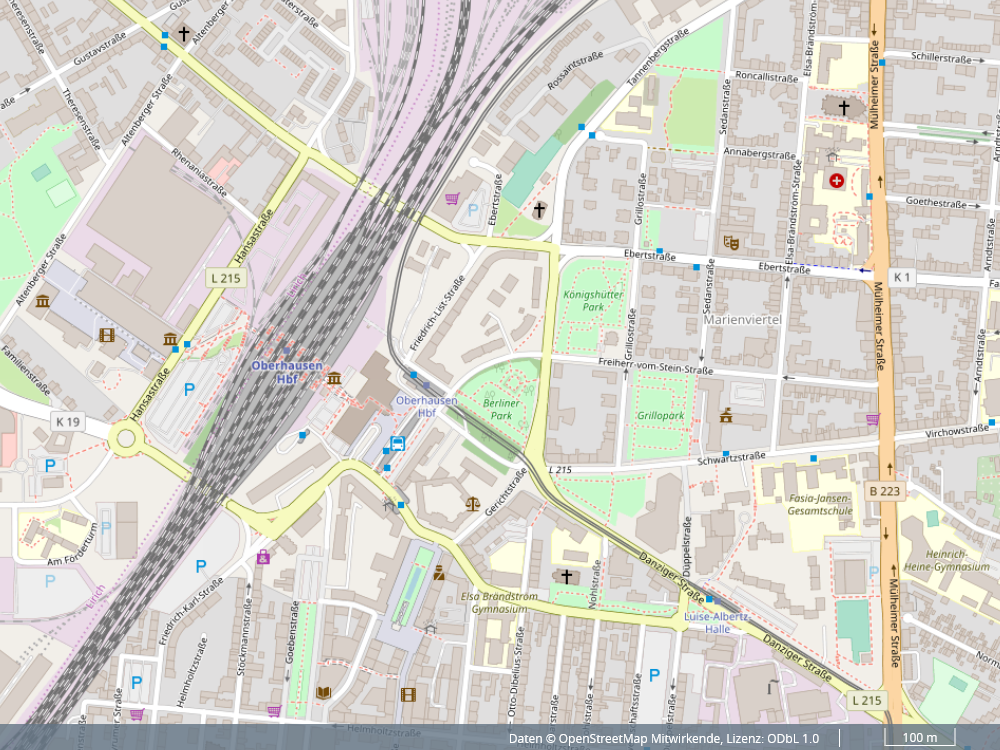The width and height of the screenshot is (1000, 750).
Task: Click the Marienviertel district label
Action: [x=742, y=319]
